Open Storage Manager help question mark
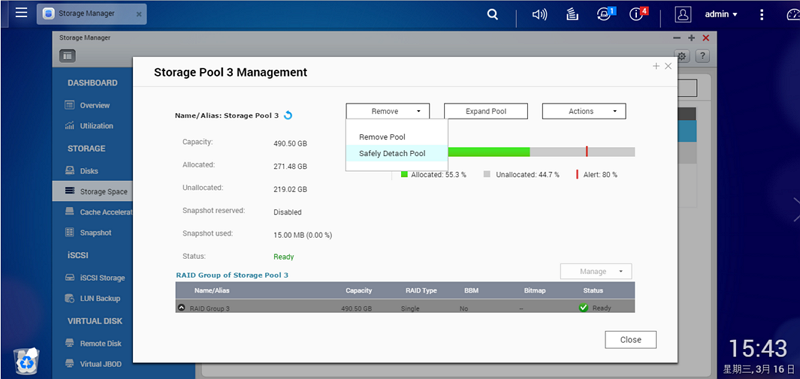The image size is (800, 379). tap(703, 56)
